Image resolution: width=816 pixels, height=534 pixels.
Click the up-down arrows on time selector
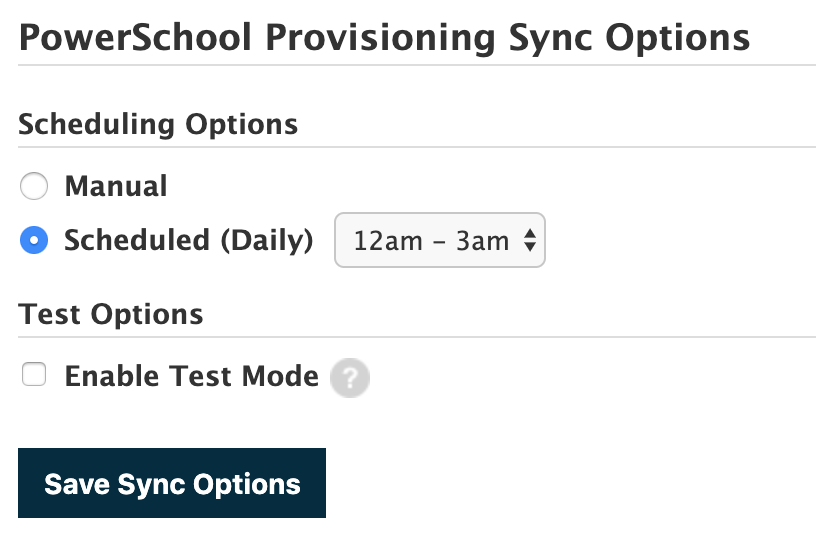pos(530,241)
